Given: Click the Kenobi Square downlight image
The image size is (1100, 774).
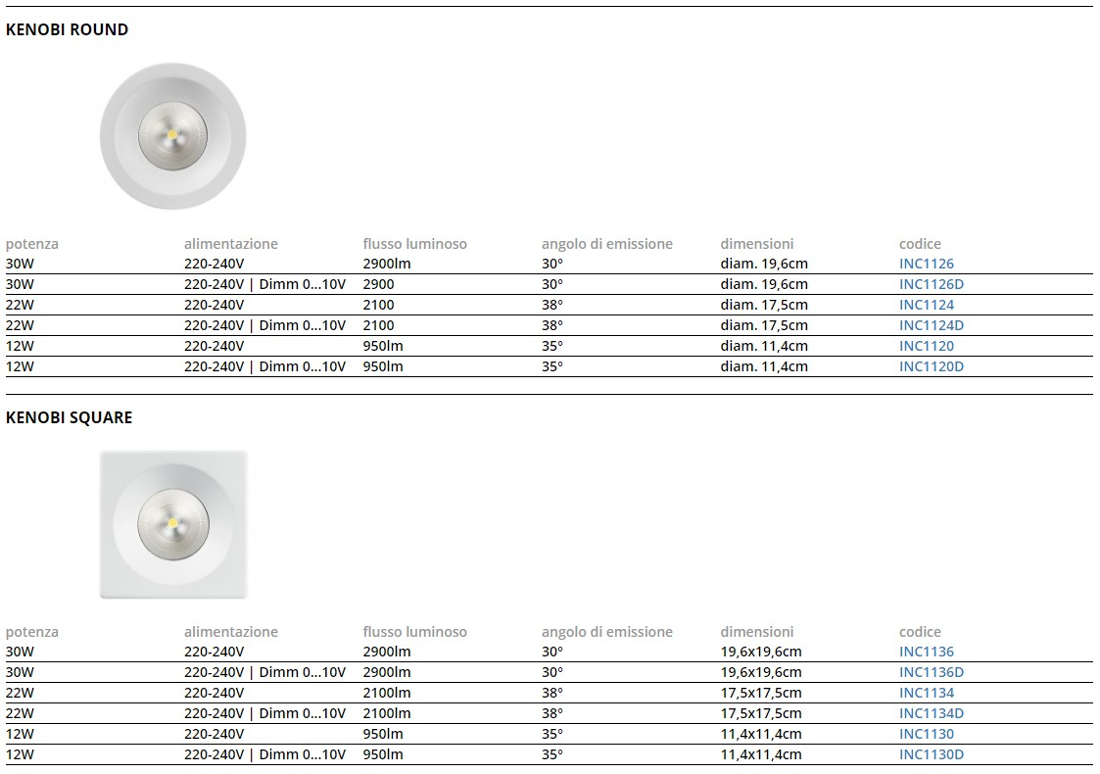Looking at the screenshot, I should pos(173,524).
